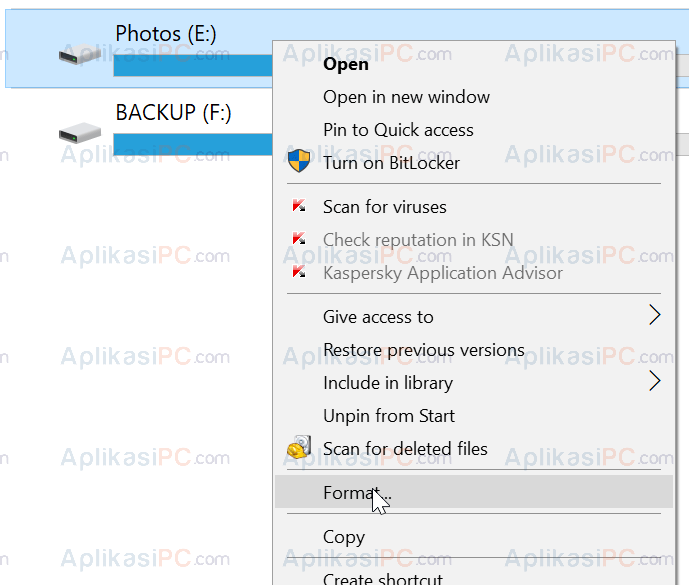Expand the Give access to submenu arrow
Screen dimensions: 689x585
tap(655, 315)
